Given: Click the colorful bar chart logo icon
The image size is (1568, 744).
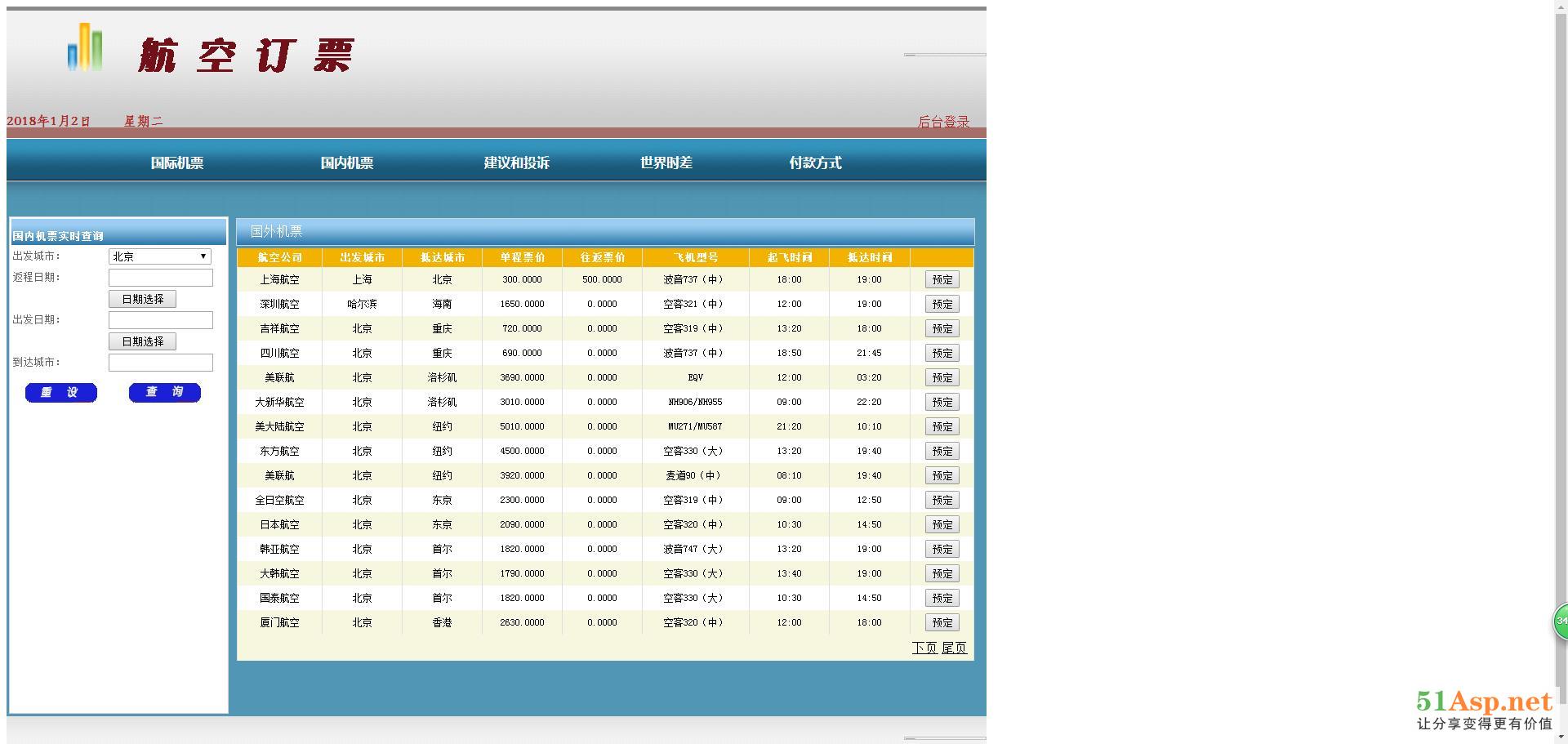Looking at the screenshot, I should (85, 47).
